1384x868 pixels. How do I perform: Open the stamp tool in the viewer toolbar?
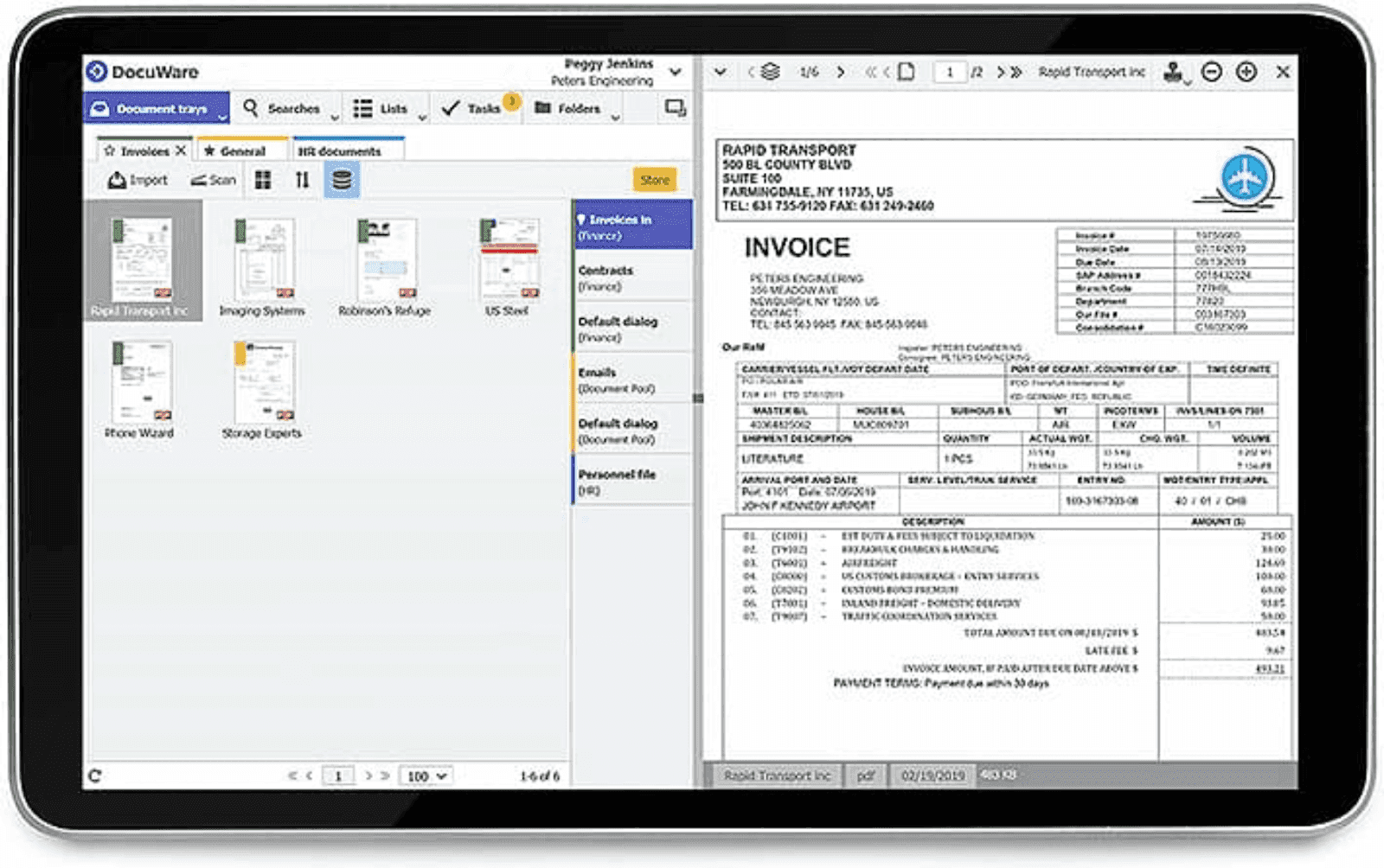click(x=1174, y=72)
